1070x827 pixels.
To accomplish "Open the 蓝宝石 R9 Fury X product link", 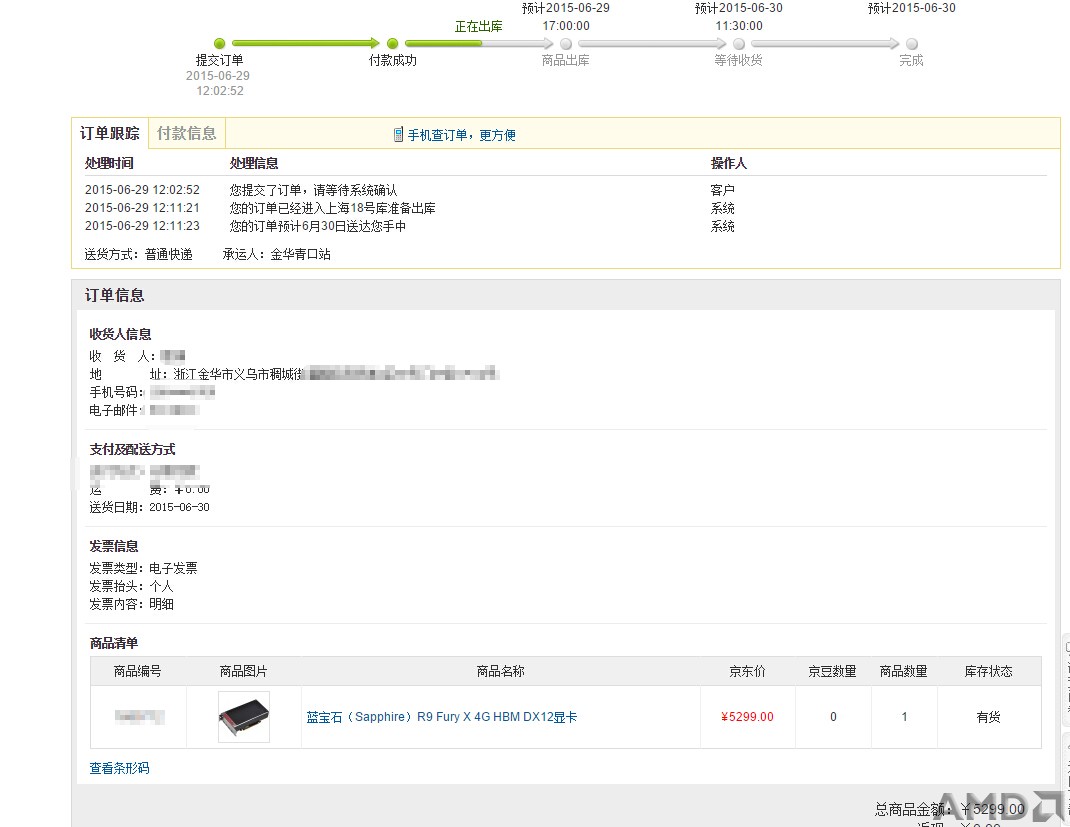I will click(x=442, y=717).
